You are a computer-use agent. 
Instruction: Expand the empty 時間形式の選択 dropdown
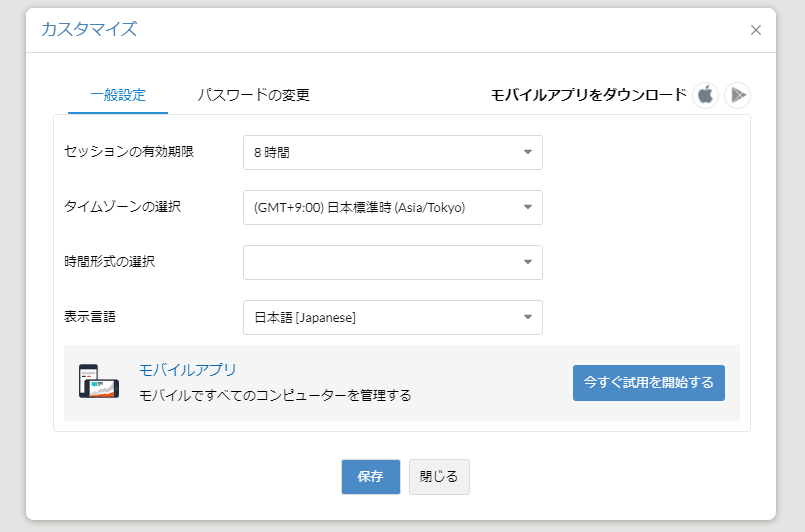coord(392,262)
